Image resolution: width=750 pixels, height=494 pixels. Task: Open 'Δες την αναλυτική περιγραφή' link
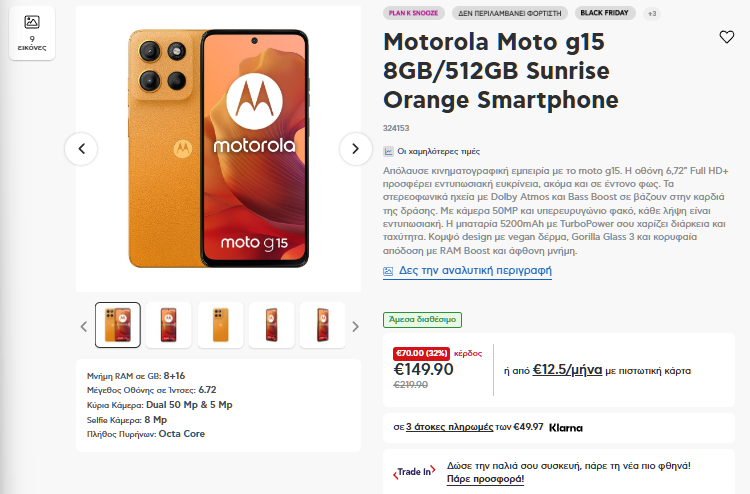click(475, 271)
